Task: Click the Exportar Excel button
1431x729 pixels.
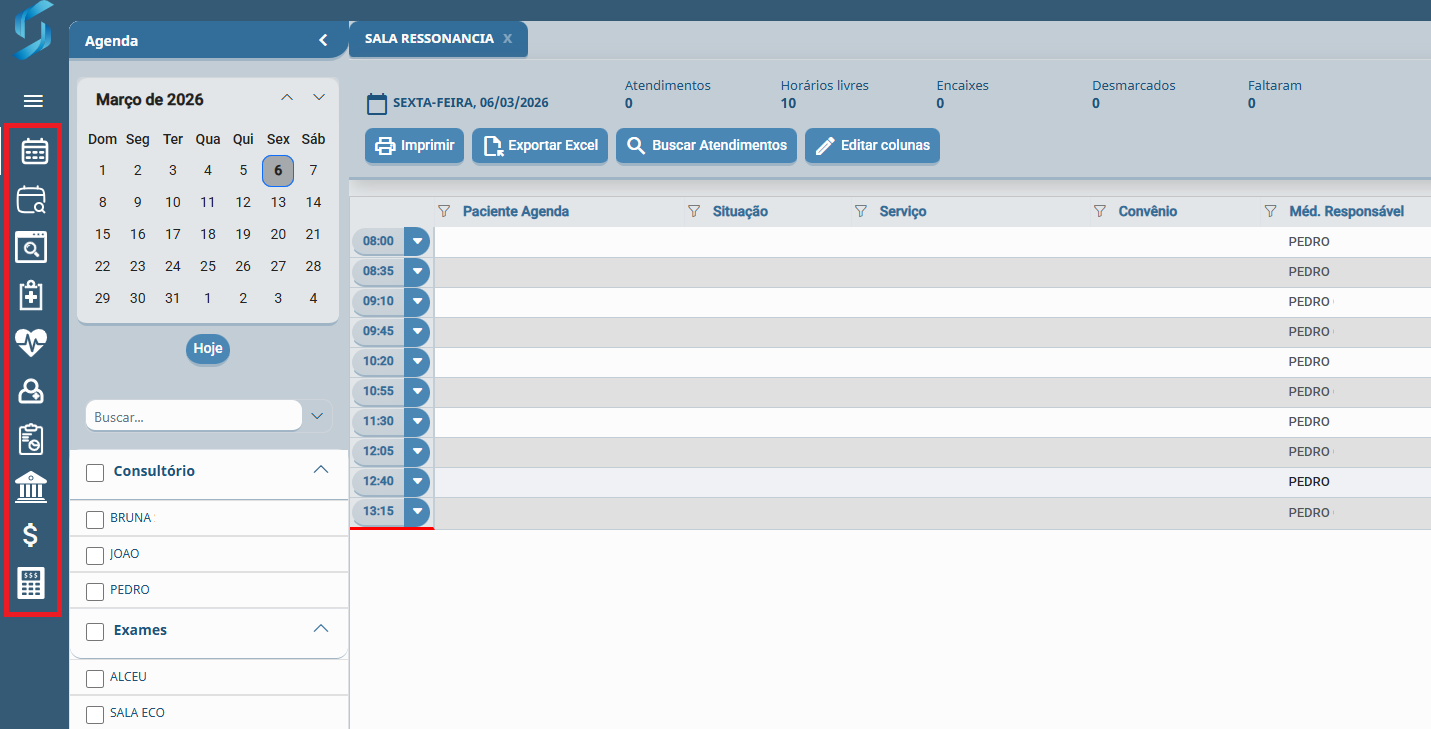Action: tap(540, 146)
